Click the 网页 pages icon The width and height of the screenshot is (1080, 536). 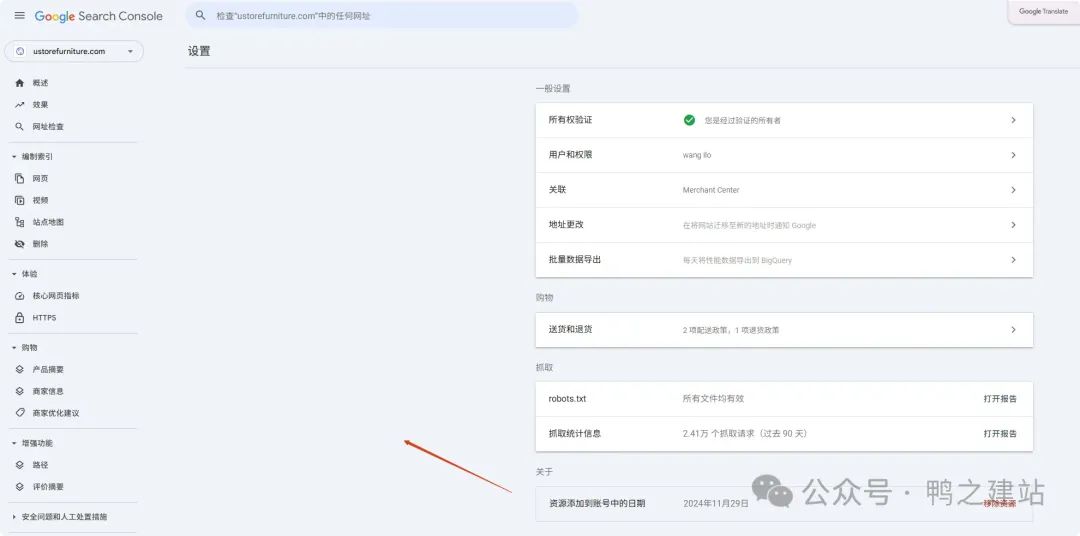pyautogui.click(x=19, y=178)
